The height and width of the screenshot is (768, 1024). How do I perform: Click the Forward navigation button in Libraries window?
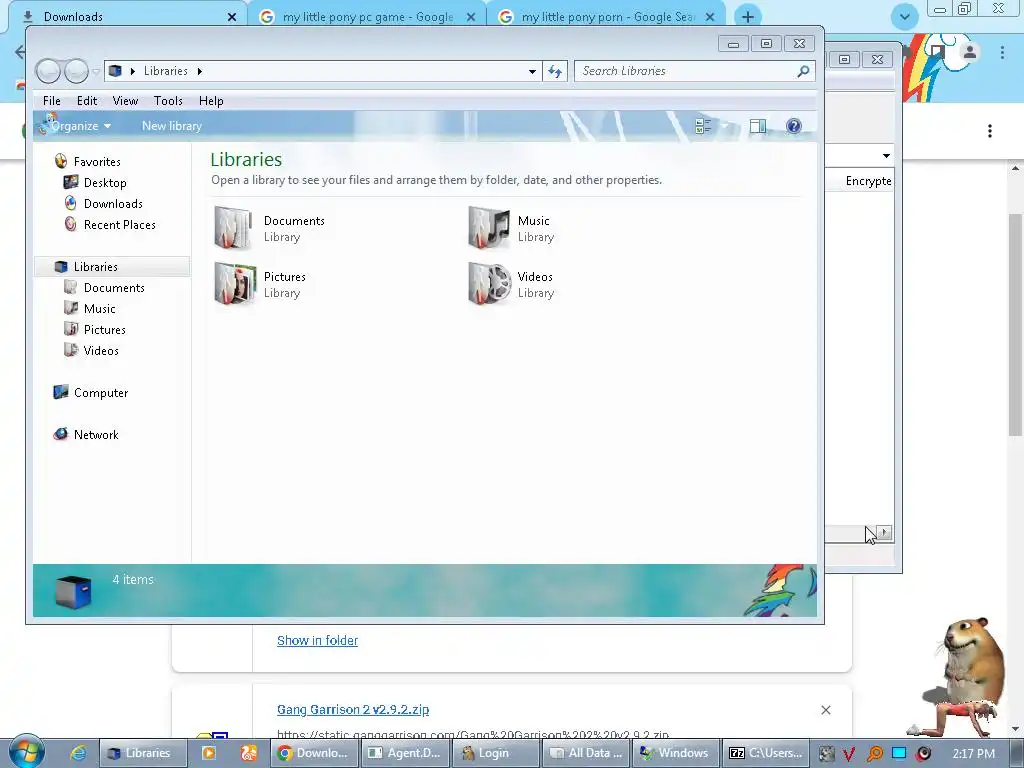pyautogui.click(x=76, y=71)
